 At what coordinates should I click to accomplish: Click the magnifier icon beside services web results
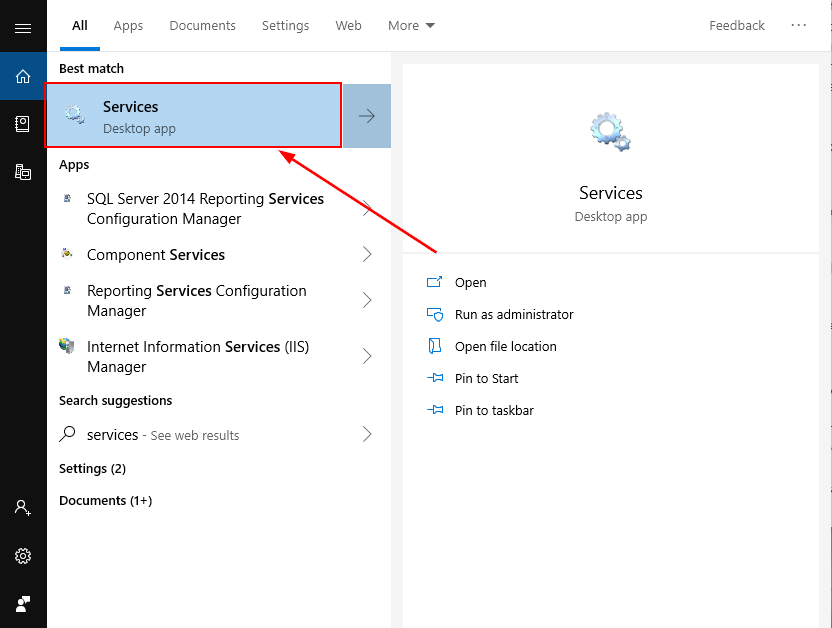point(67,434)
